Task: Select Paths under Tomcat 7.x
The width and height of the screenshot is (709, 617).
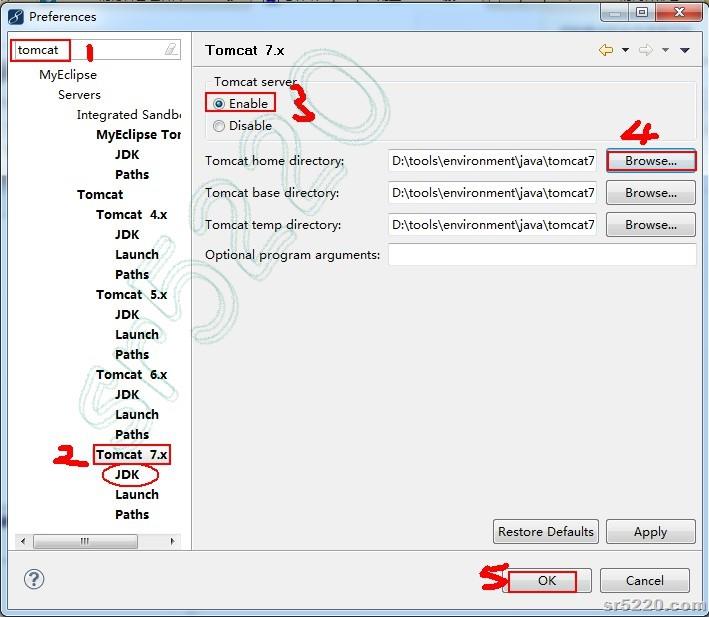Action: (132, 514)
